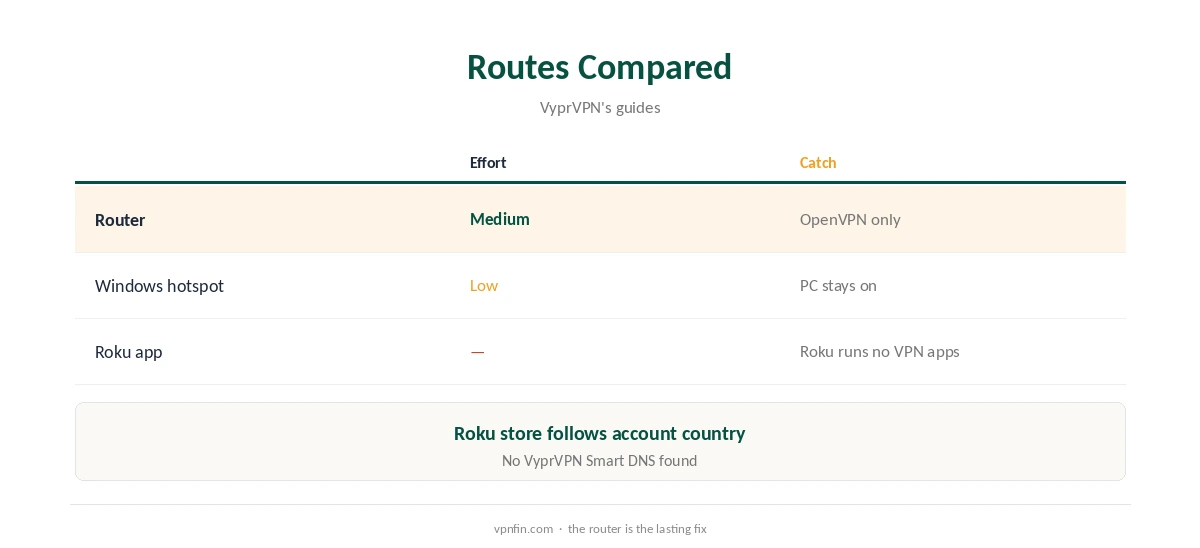
Task: Click the 'Routes Compared' heading
Action: tap(599, 67)
